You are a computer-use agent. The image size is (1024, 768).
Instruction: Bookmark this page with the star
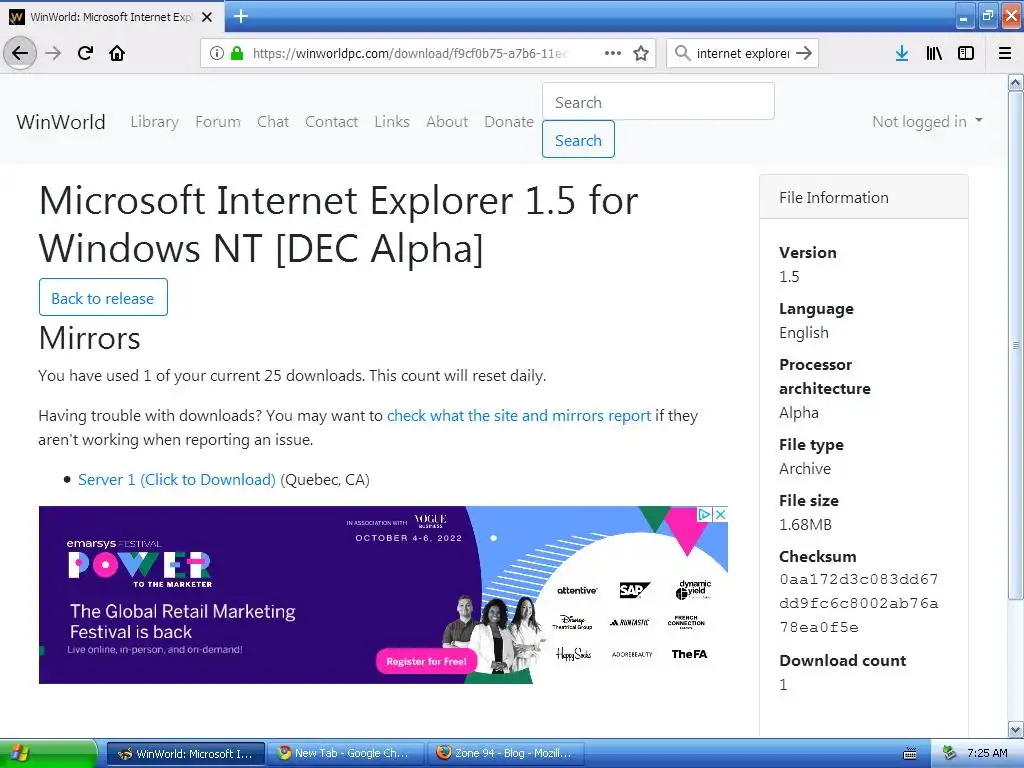click(641, 53)
